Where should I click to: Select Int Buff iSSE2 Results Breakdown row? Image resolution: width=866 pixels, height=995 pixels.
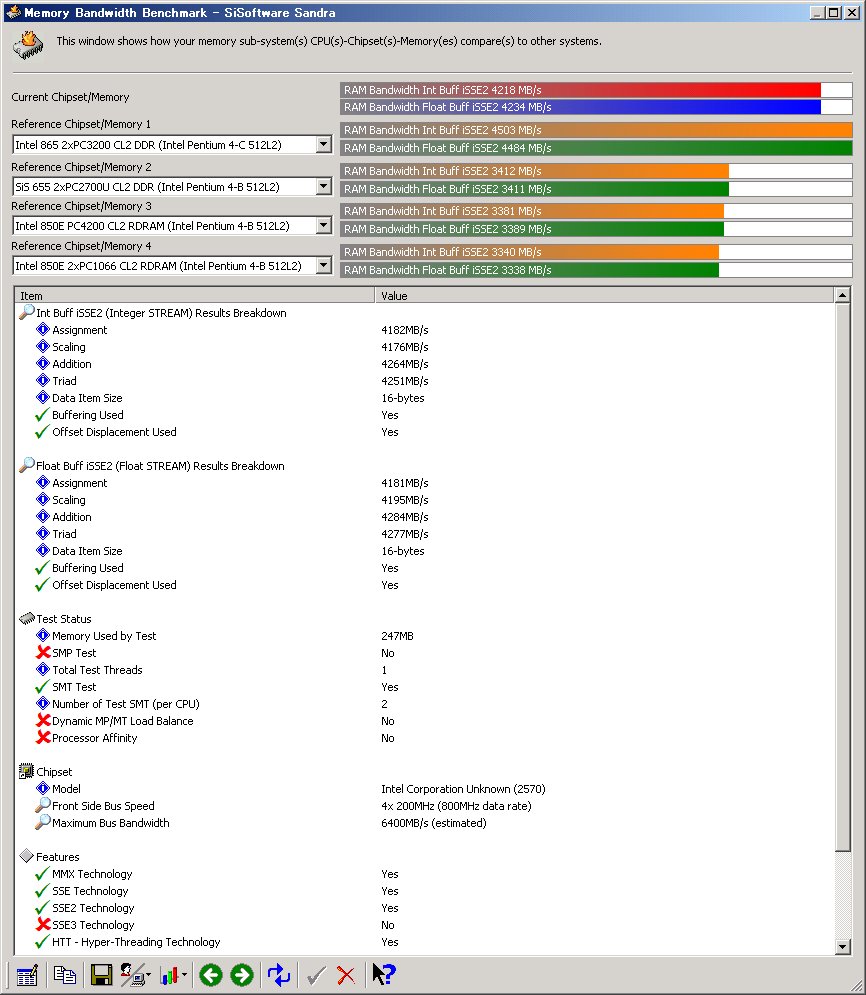pyautogui.click(x=161, y=313)
